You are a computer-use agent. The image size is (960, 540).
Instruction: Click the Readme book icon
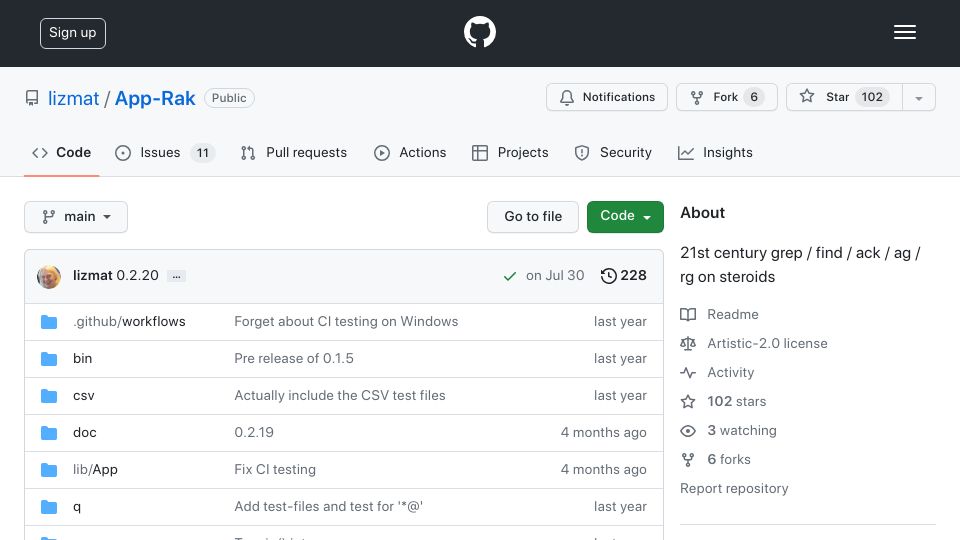pos(688,315)
